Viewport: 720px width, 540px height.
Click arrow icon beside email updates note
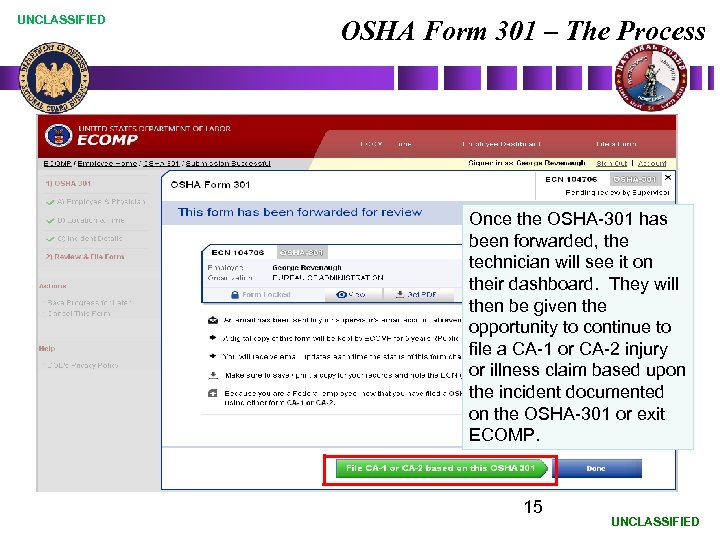coord(213,356)
